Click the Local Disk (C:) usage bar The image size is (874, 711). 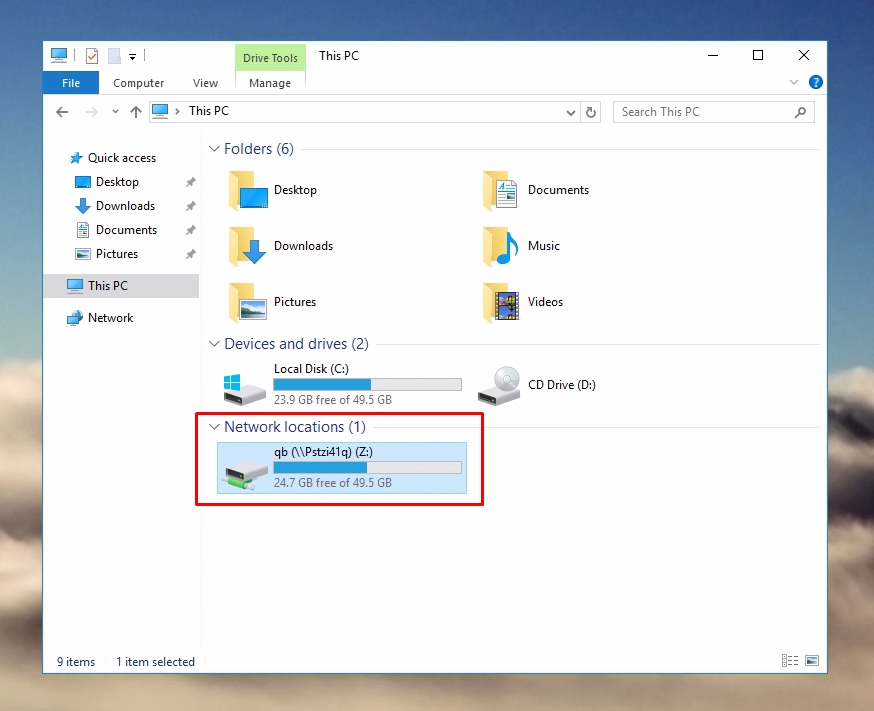367,384
